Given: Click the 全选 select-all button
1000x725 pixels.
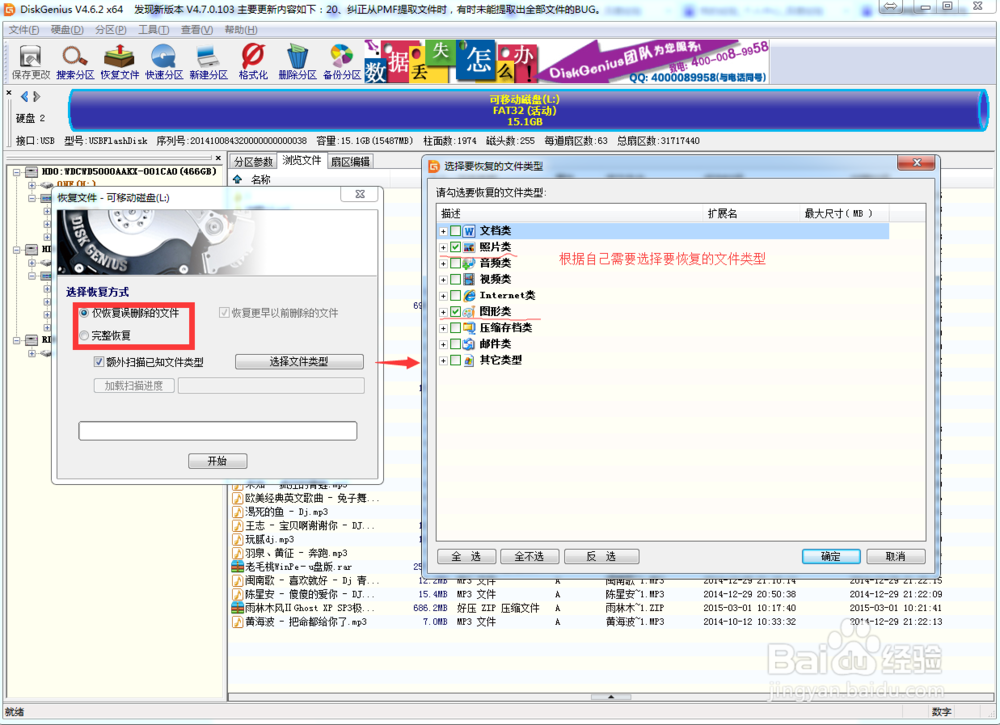Looking at the screenshot, I should (466, 557).
